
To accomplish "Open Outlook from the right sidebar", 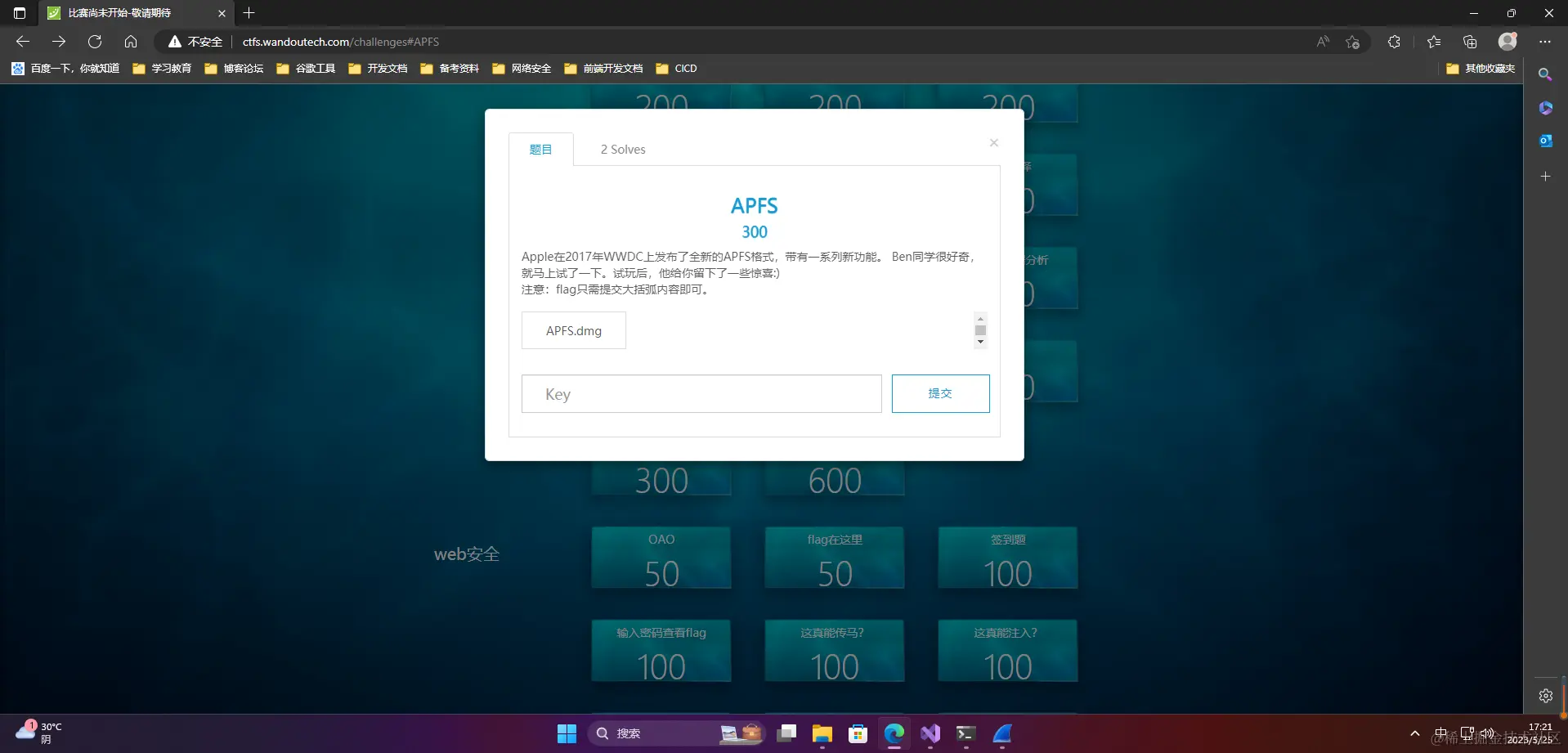I will [x=1545, y=140].
